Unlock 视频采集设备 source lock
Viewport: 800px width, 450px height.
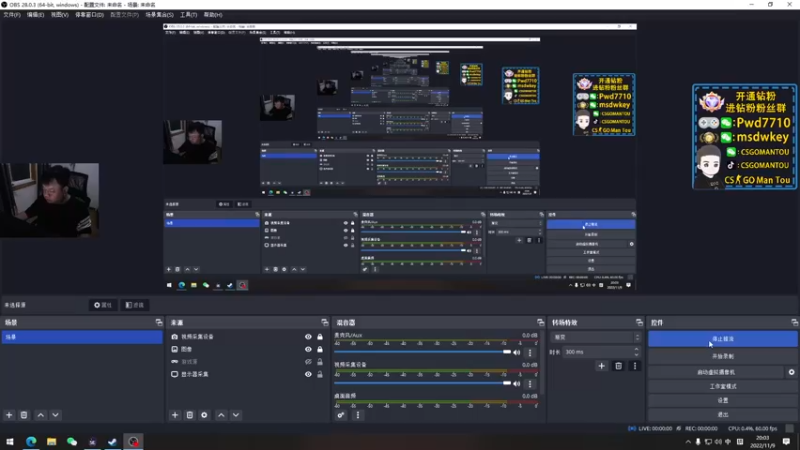pos(320,337)
